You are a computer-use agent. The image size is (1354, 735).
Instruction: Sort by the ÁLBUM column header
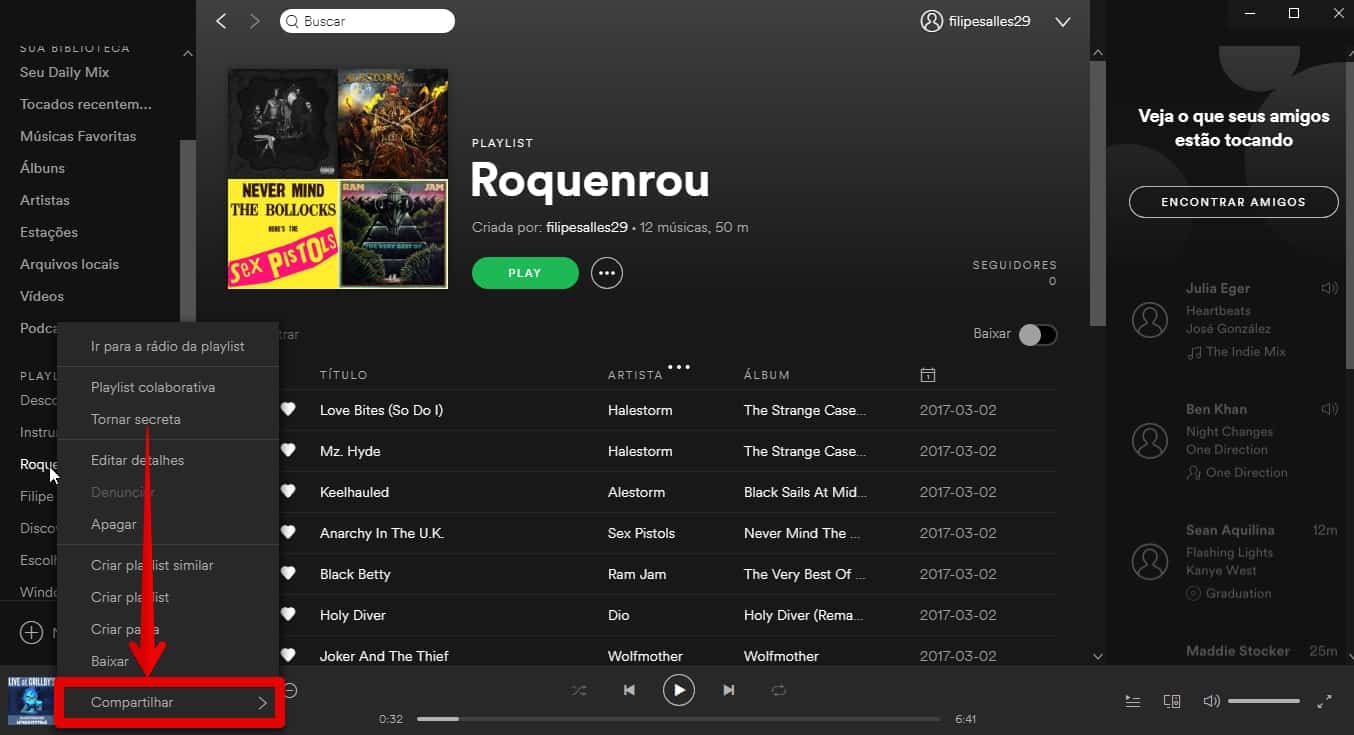pos(767,375)
